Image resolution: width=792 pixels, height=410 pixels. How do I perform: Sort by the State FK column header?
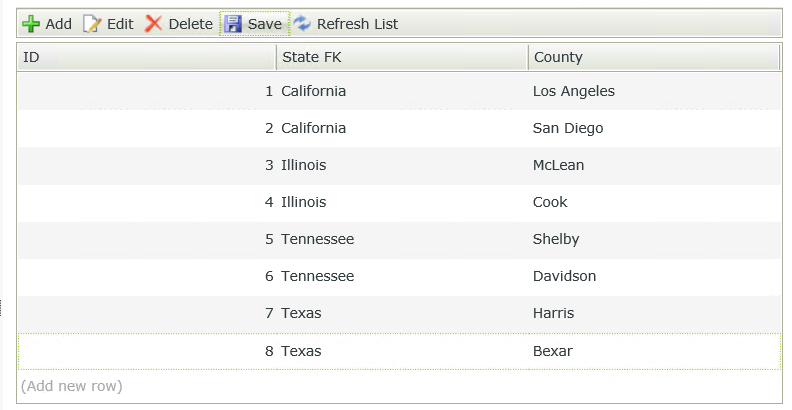(402, 58)
